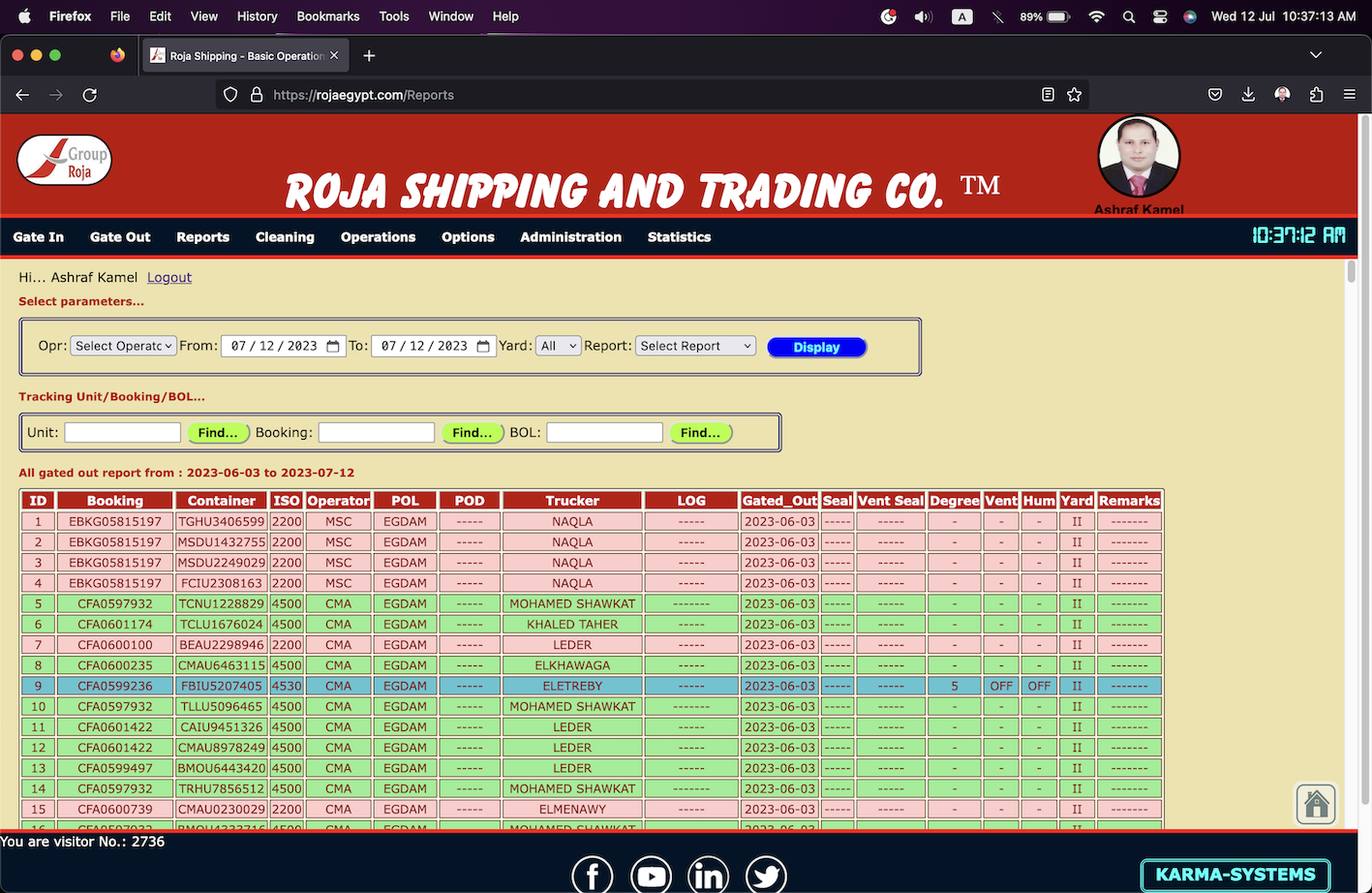The width and height of the screenshot is (1372, 893).
Task: Open the Gate Out menu
Action: pos(120,236)
